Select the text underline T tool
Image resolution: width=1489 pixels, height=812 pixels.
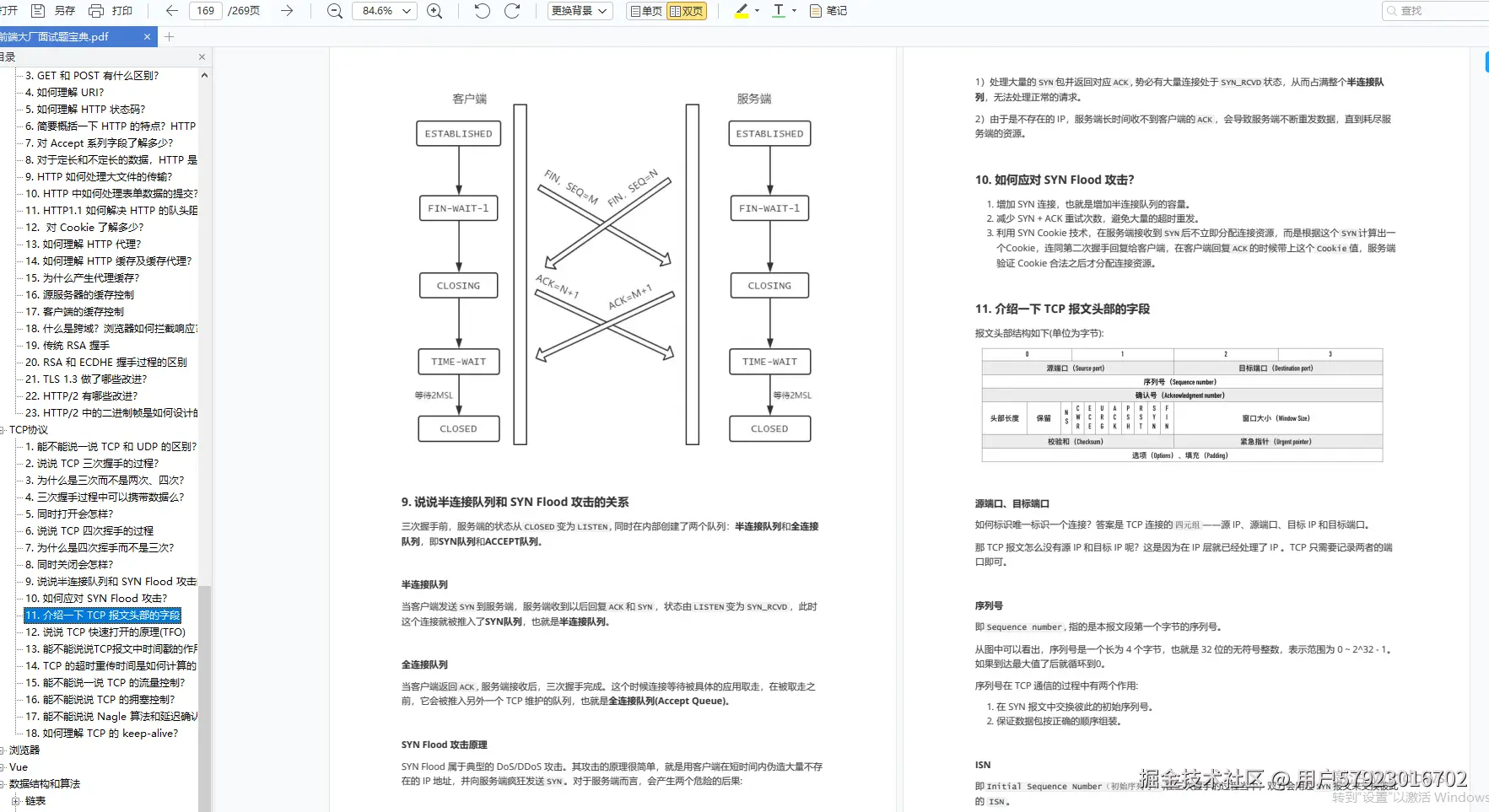[x=779, y=11]
